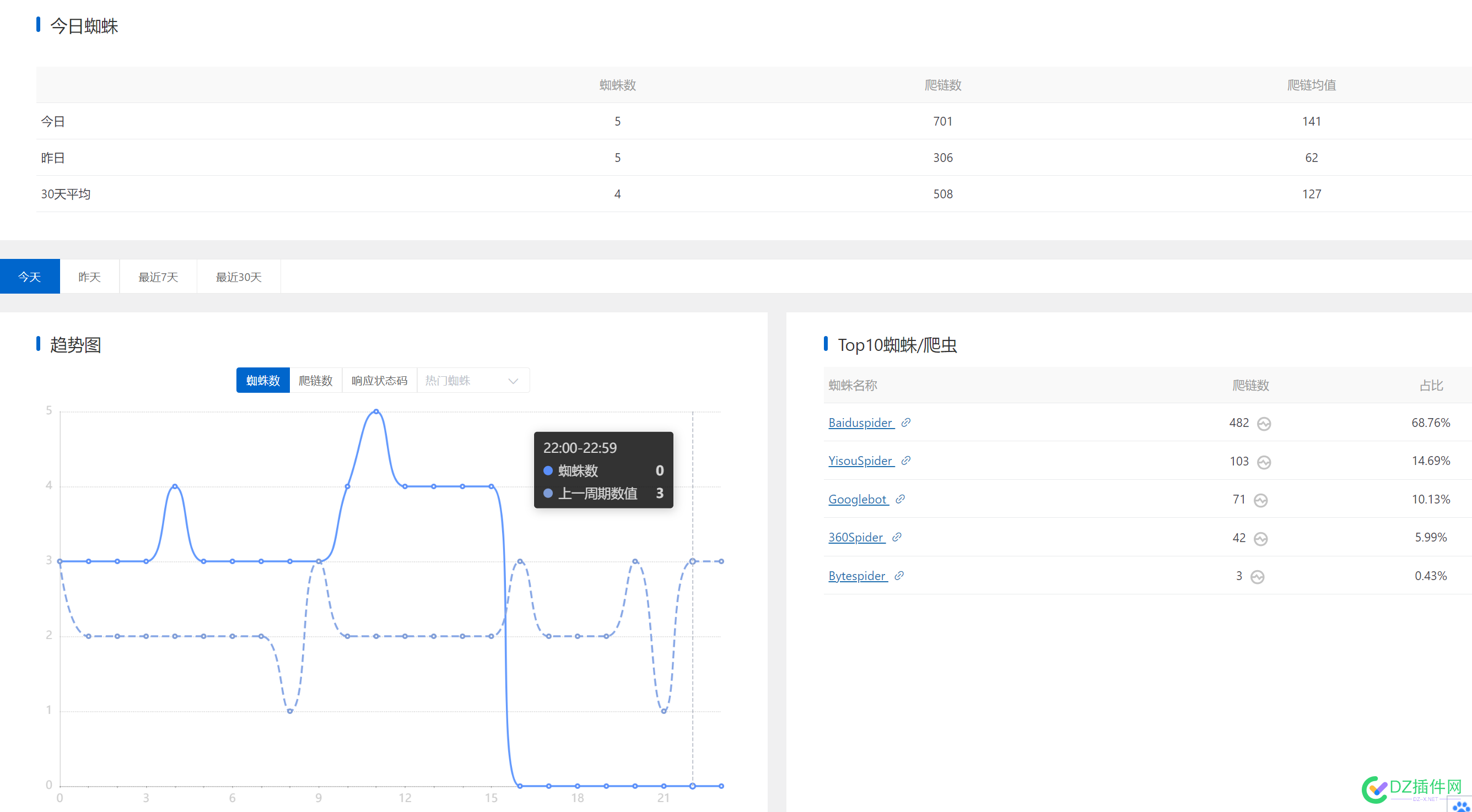The width and height of the screenshot is (1472, 812).
Task: Open the 热门蜘蛛 dropdown
Action: coord(473,380)
